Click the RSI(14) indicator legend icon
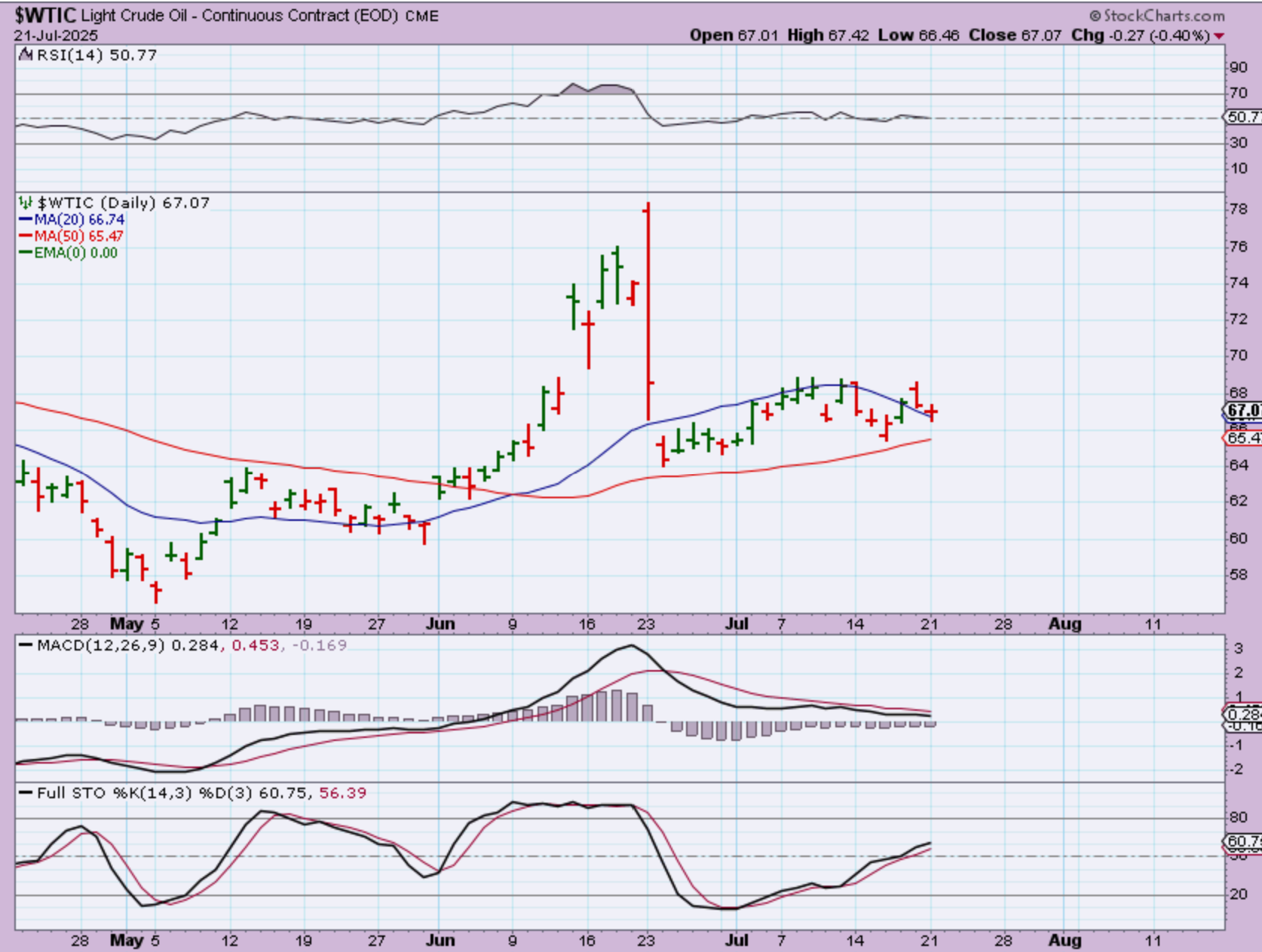Screen dimensions: 1262x952 click(26, 54)
